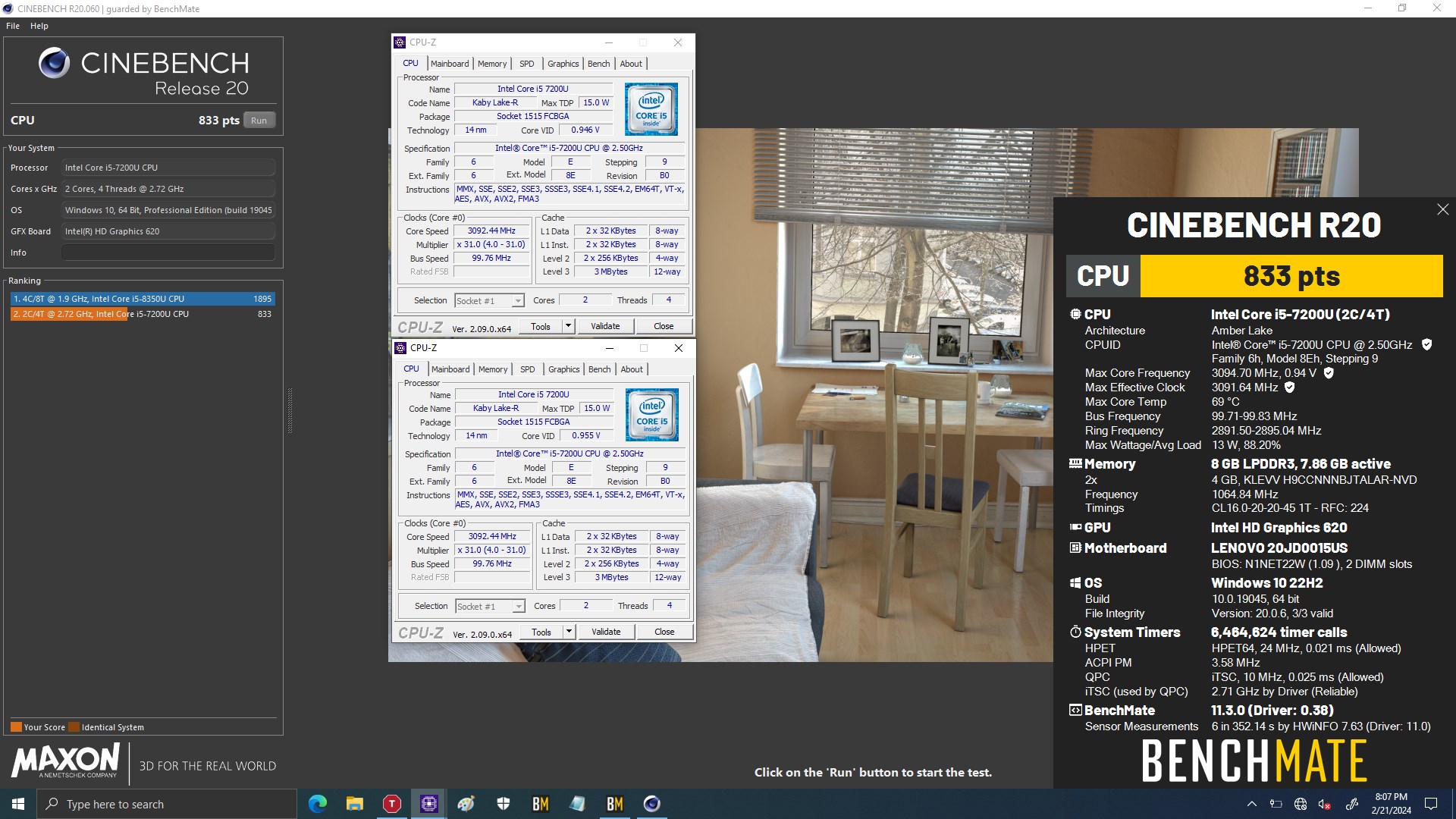Expand Tools dropdown arrow in lower CPU-Z window

click(569, 632)
